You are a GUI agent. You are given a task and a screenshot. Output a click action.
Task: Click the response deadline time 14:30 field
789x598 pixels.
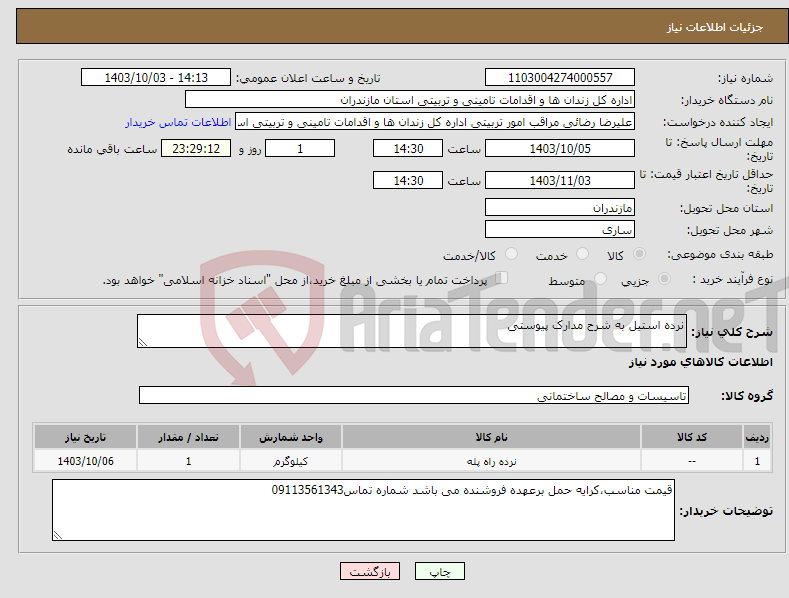[408, 148]
